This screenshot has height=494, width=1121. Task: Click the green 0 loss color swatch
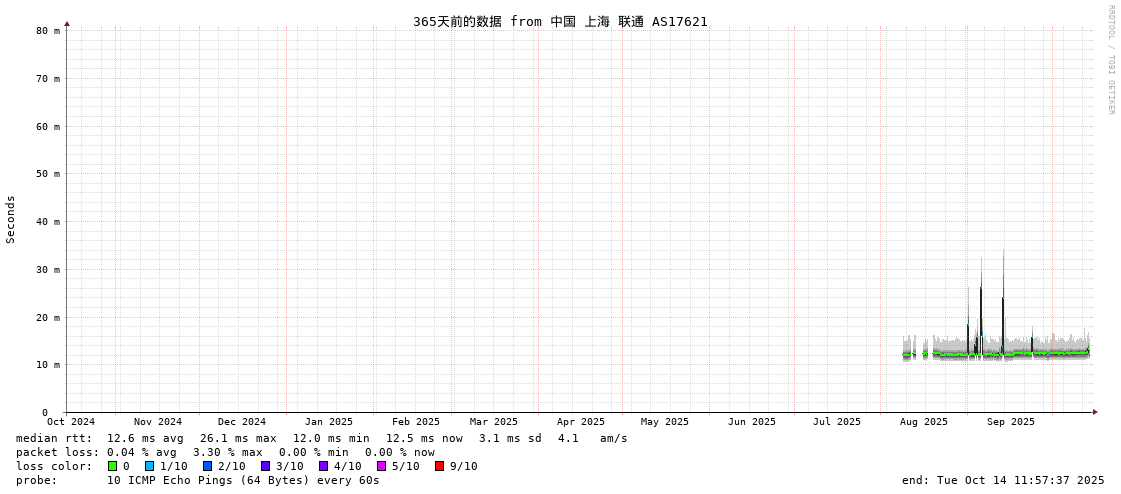pos(112,466)
